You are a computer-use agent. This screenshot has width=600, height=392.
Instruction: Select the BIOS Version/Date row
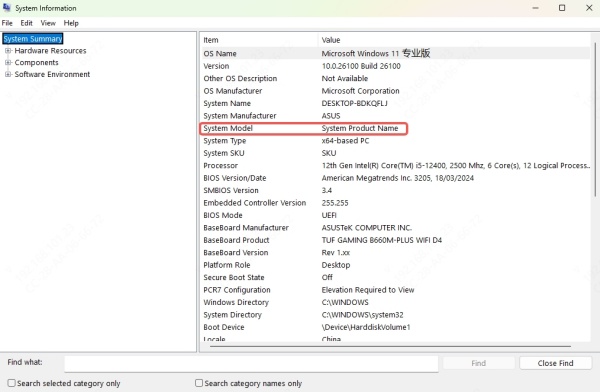396,178
